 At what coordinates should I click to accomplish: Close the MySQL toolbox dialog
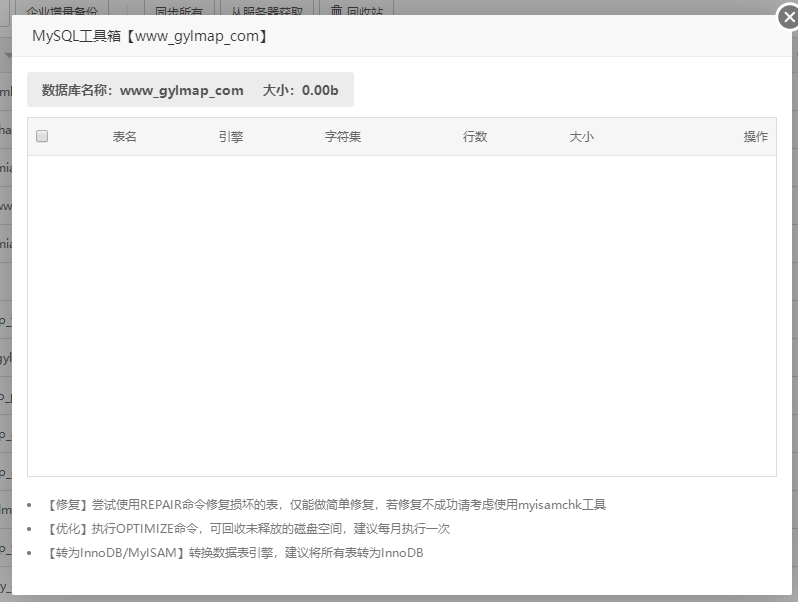pos(789,17)
